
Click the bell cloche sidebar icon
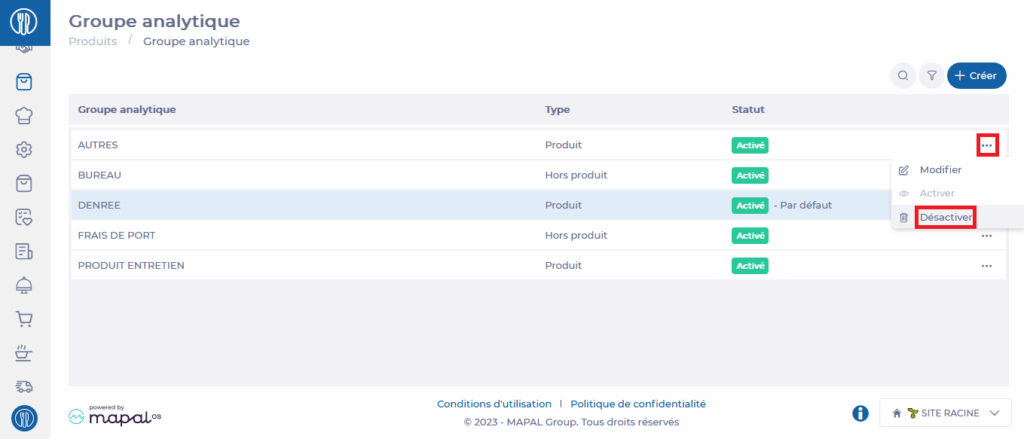(25, 285)
